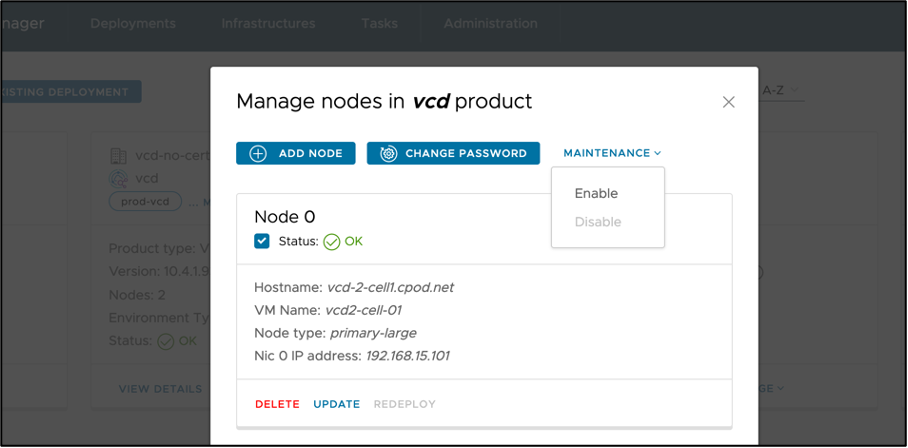The height and width of the screenshot is (448, 908).
Task: Delete Node 0 using the DELETE link
Action: 277,404
